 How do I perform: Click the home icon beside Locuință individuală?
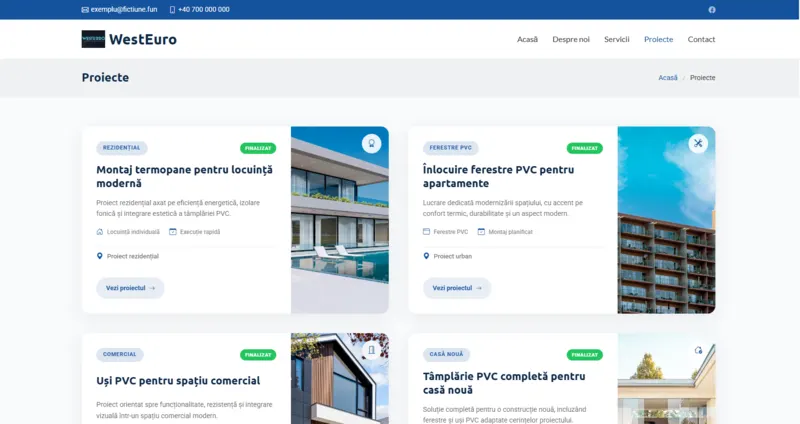tap(99, 232)
